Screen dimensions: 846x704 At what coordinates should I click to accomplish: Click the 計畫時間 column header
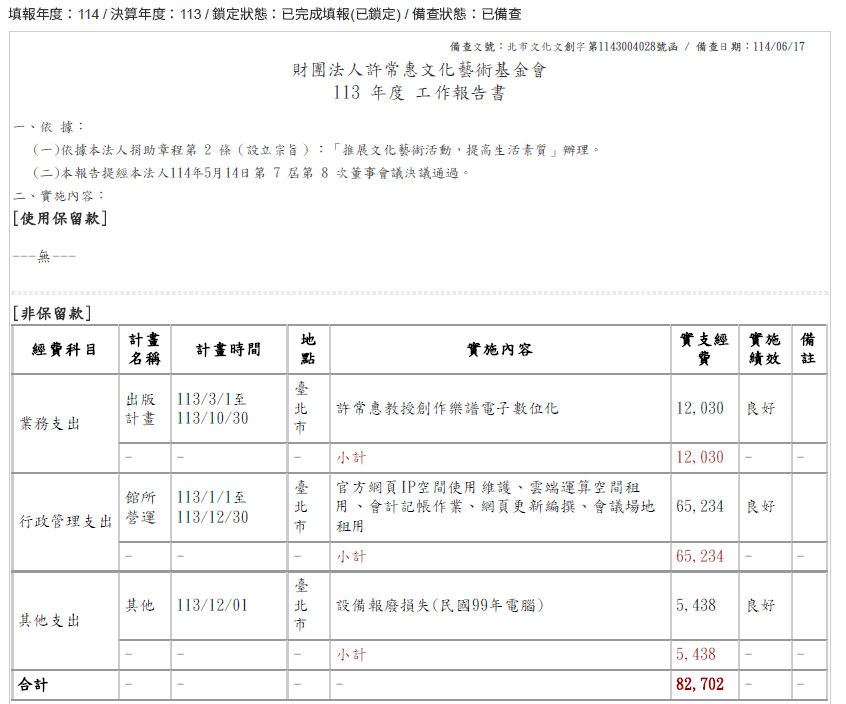228,350
